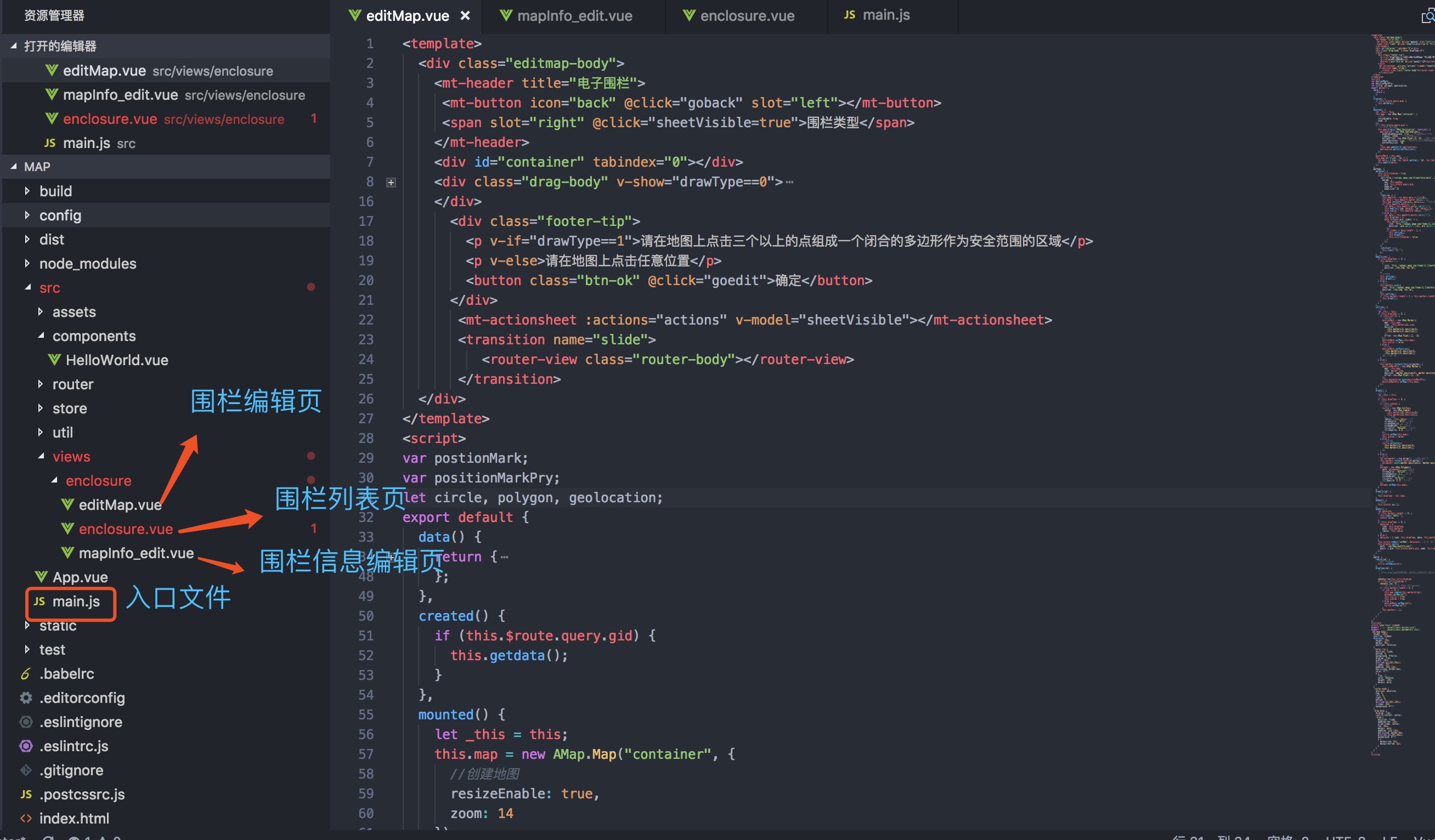Expand the router folder
This screenshot has width=1435, height=840.
tap(40, 384)
